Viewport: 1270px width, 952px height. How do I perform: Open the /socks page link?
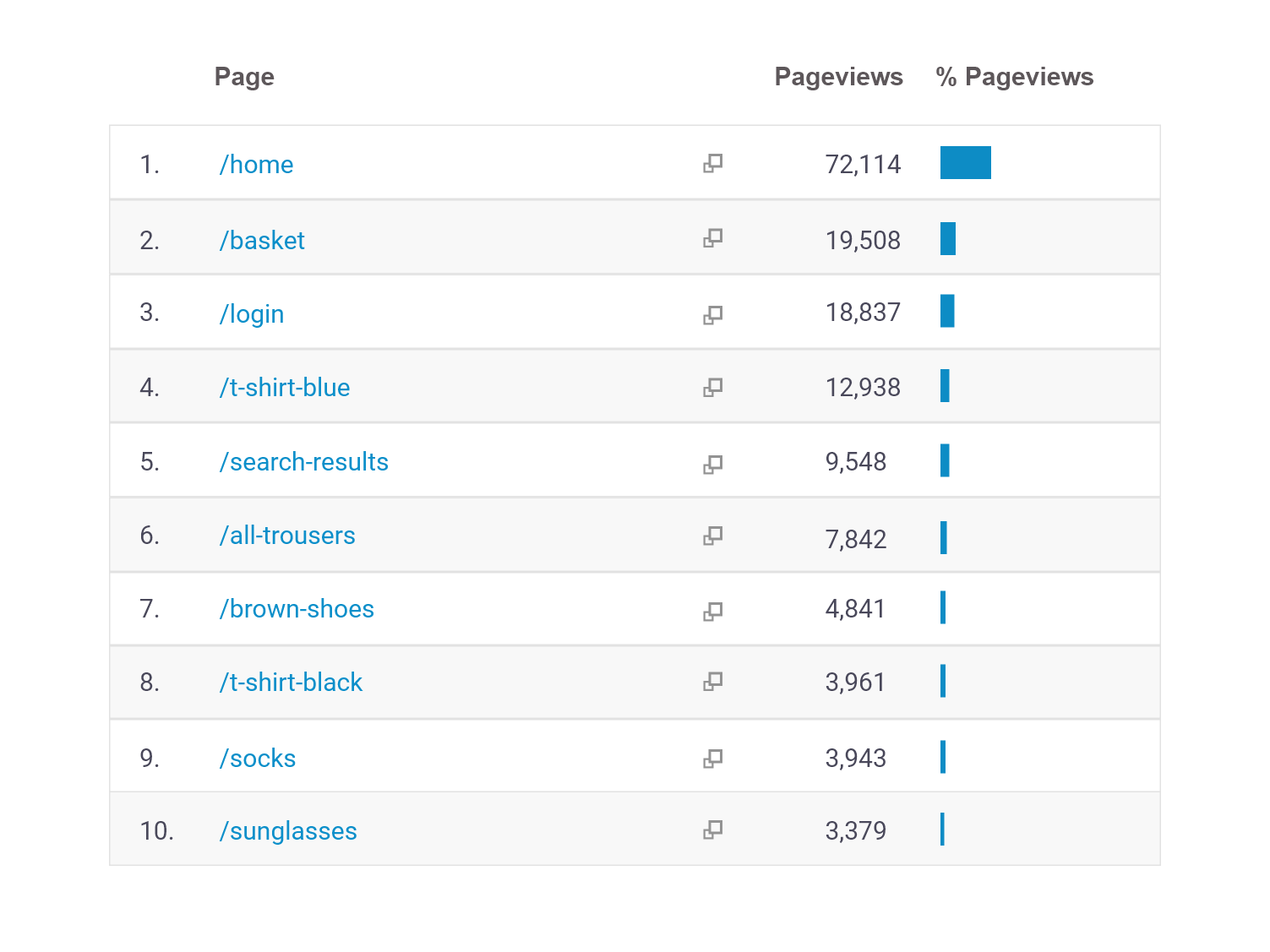[258, 759]
